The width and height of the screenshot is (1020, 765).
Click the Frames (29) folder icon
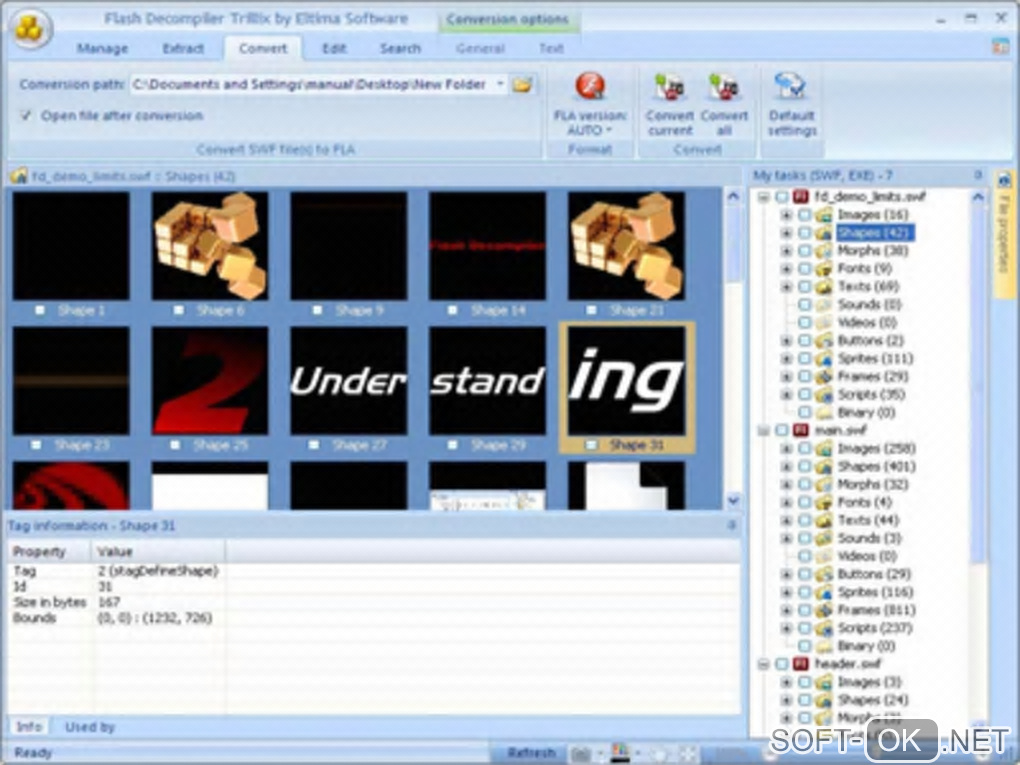tap(824, 376)
